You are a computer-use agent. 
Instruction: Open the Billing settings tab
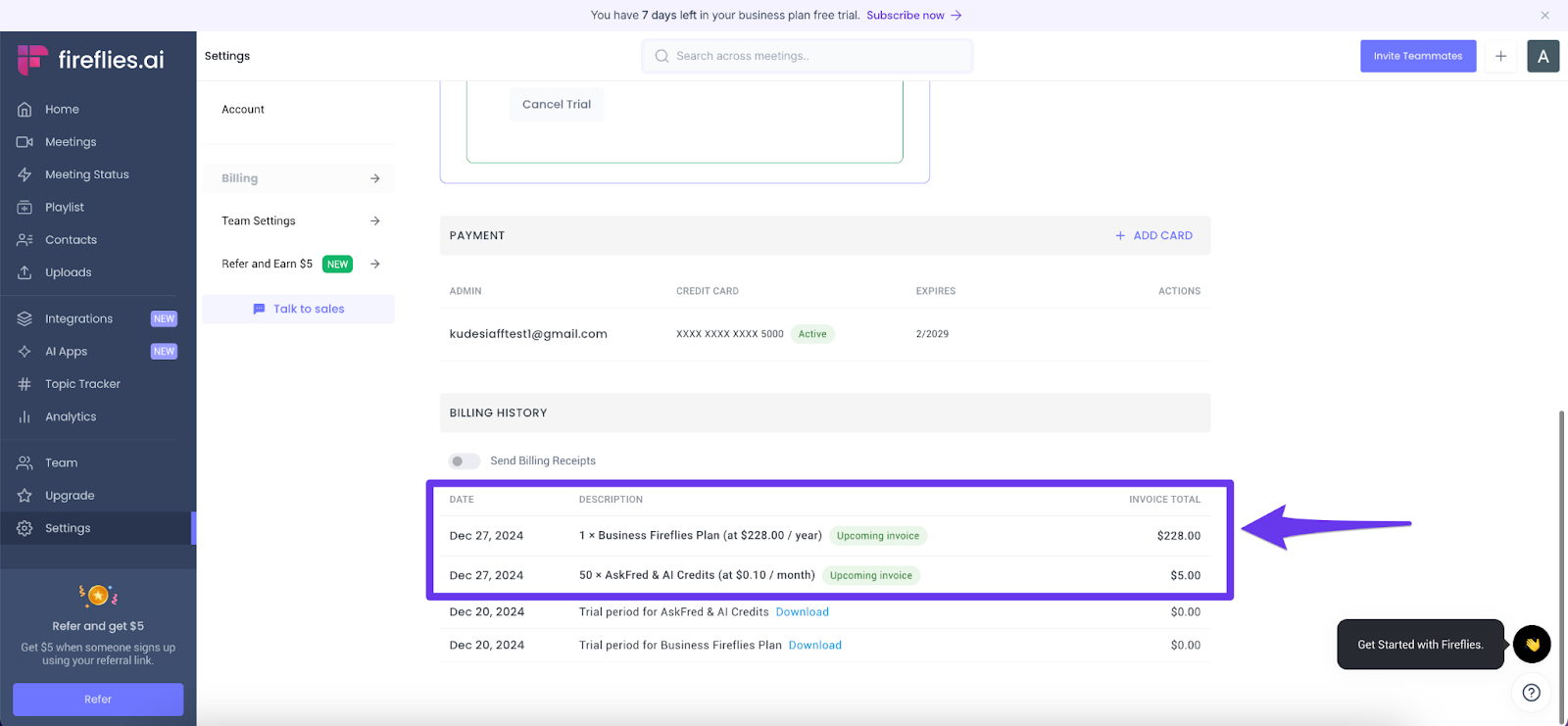[298, 178]
